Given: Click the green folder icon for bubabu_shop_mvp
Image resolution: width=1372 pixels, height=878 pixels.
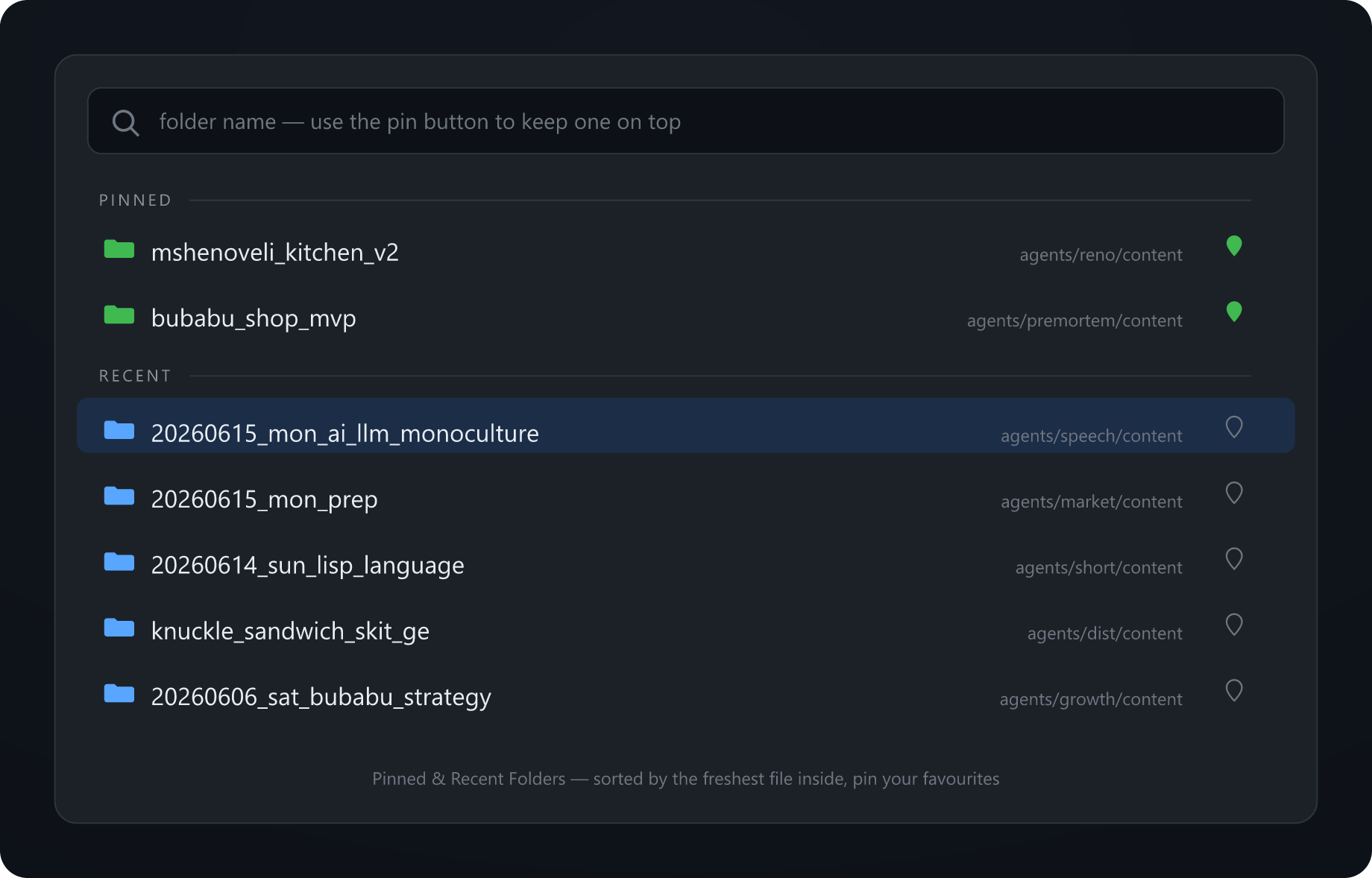Looking at the screenshot, I should pyautogui.click(x=119, y=315).
